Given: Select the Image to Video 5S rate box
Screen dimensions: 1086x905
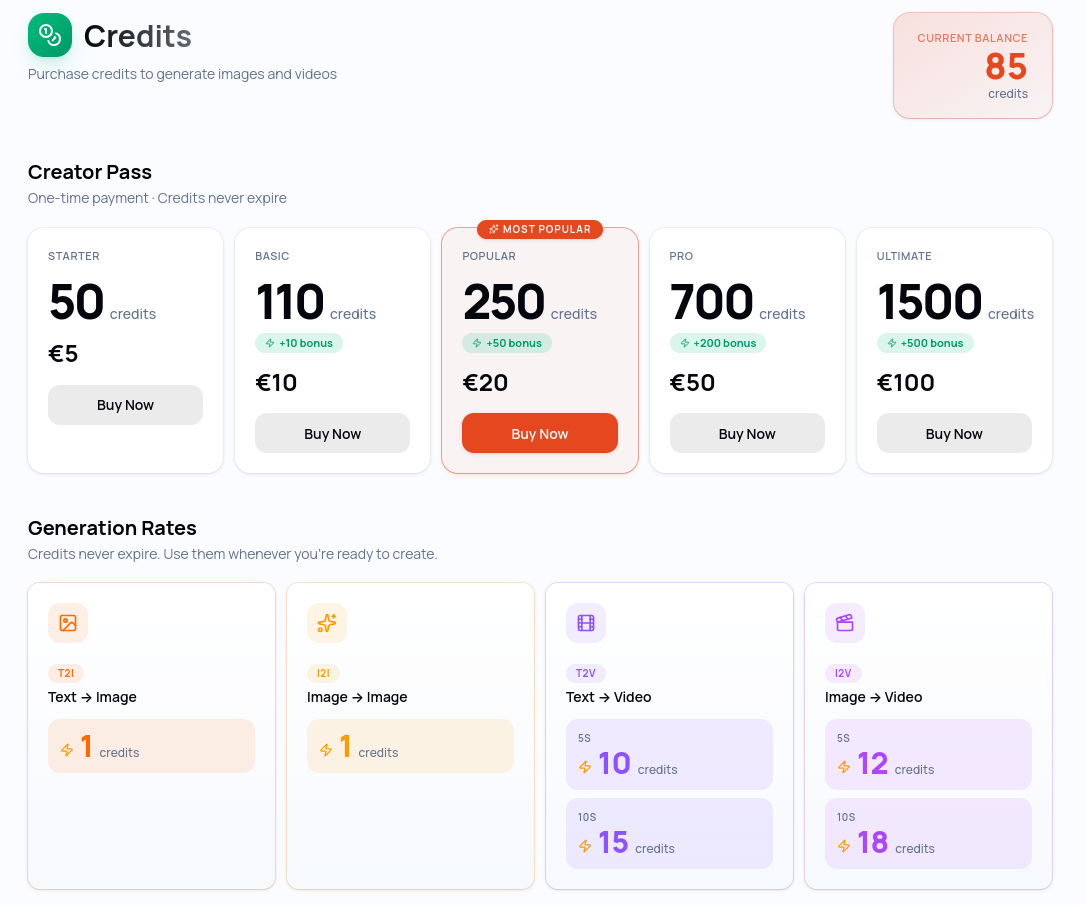Looking at the screenshot, I should (928, 755).
